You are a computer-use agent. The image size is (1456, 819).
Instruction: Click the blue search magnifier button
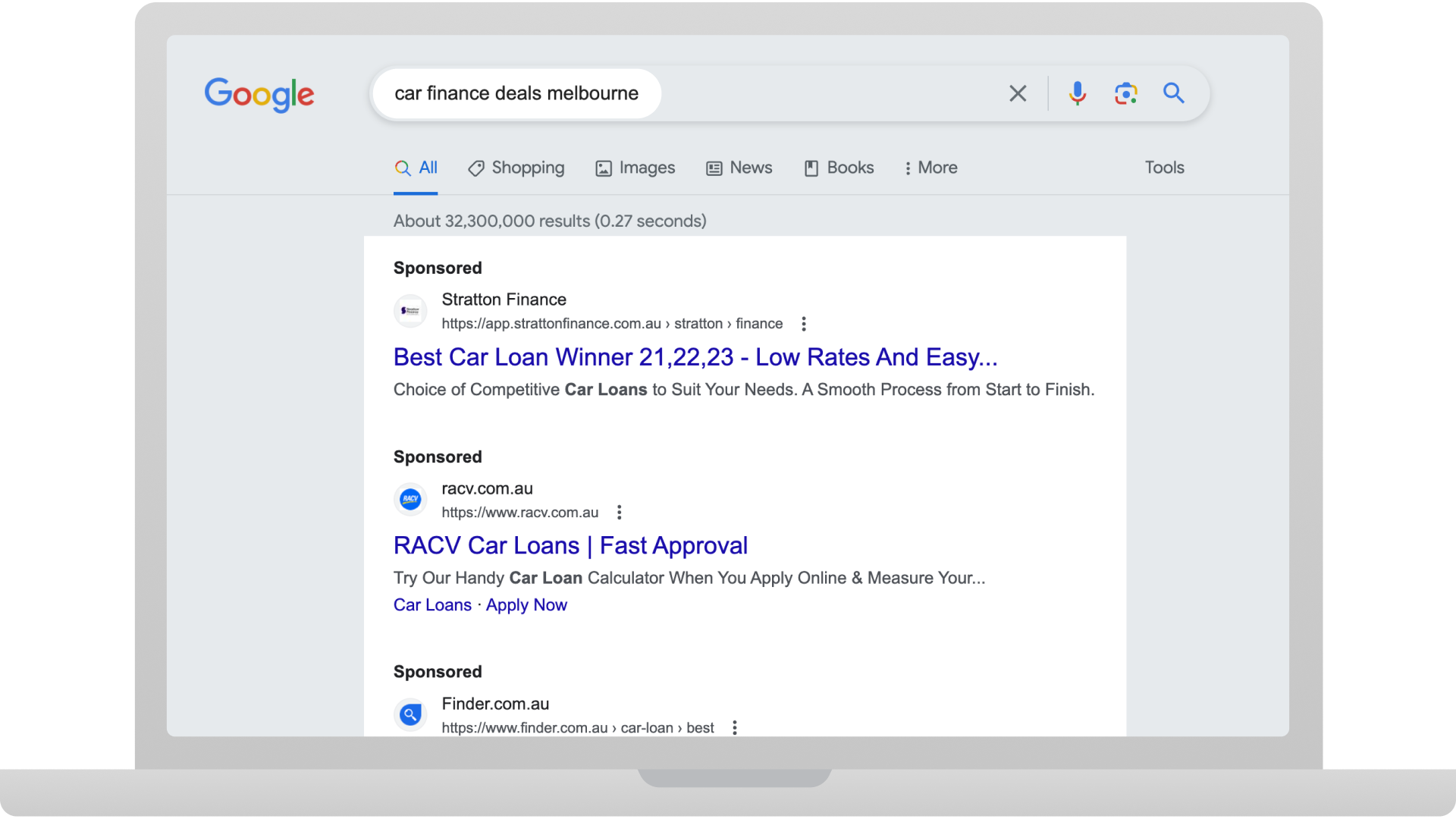tap(1174, 93)
